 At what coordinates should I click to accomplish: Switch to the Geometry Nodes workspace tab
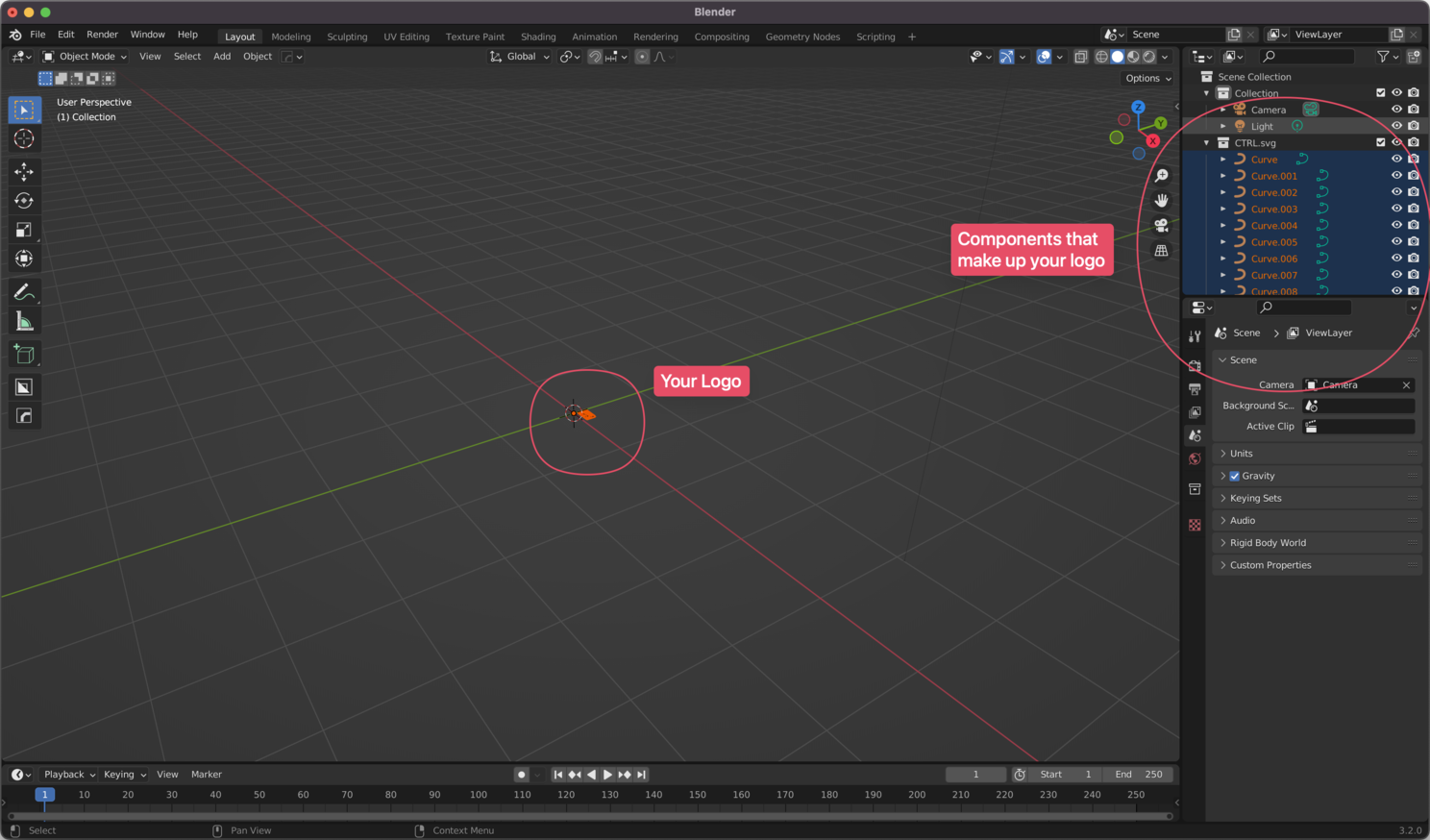[x=802, y=37]
